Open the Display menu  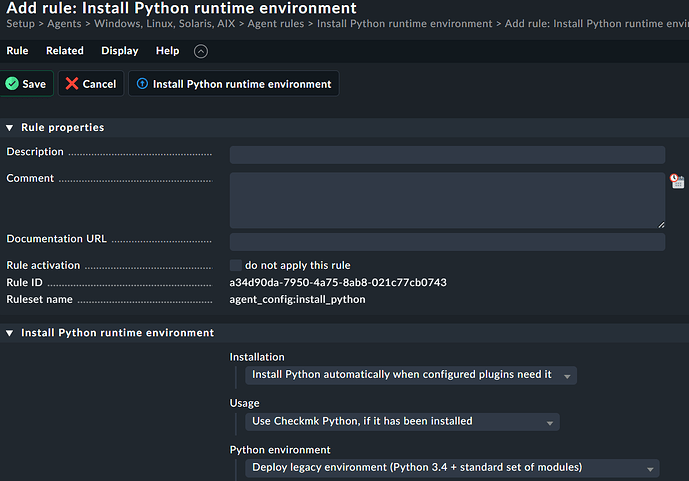pos(120,51)
